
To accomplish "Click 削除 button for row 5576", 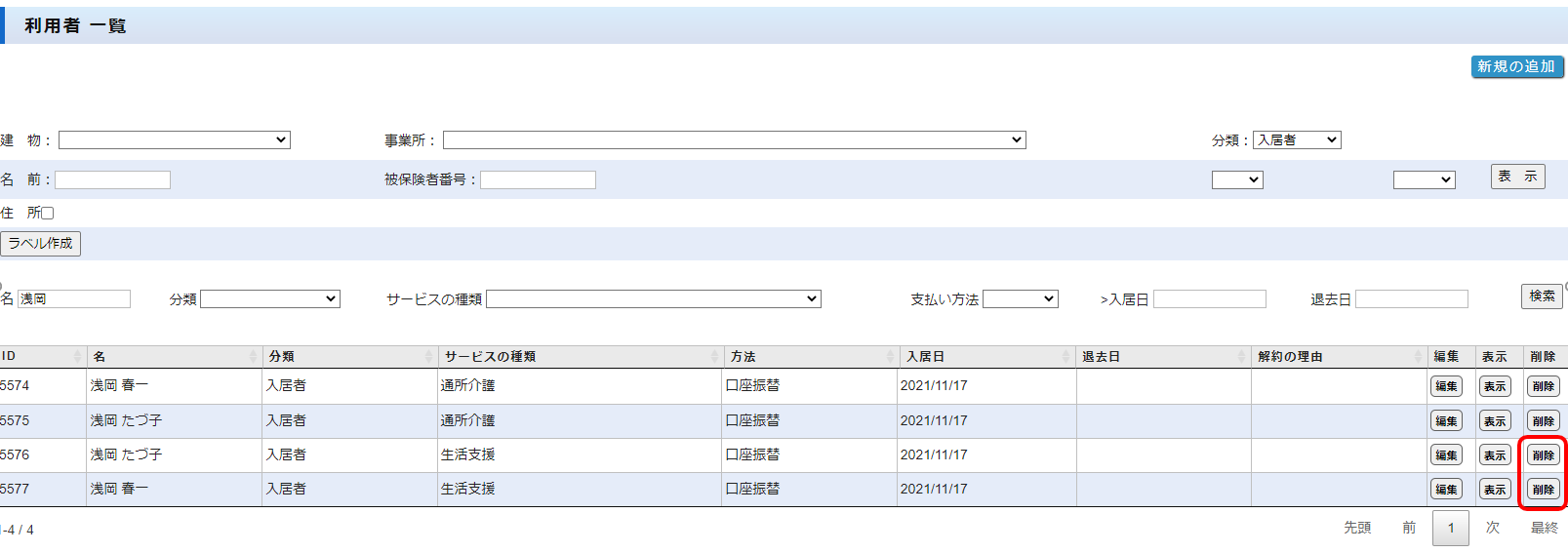I will [x=1543, y=455].
